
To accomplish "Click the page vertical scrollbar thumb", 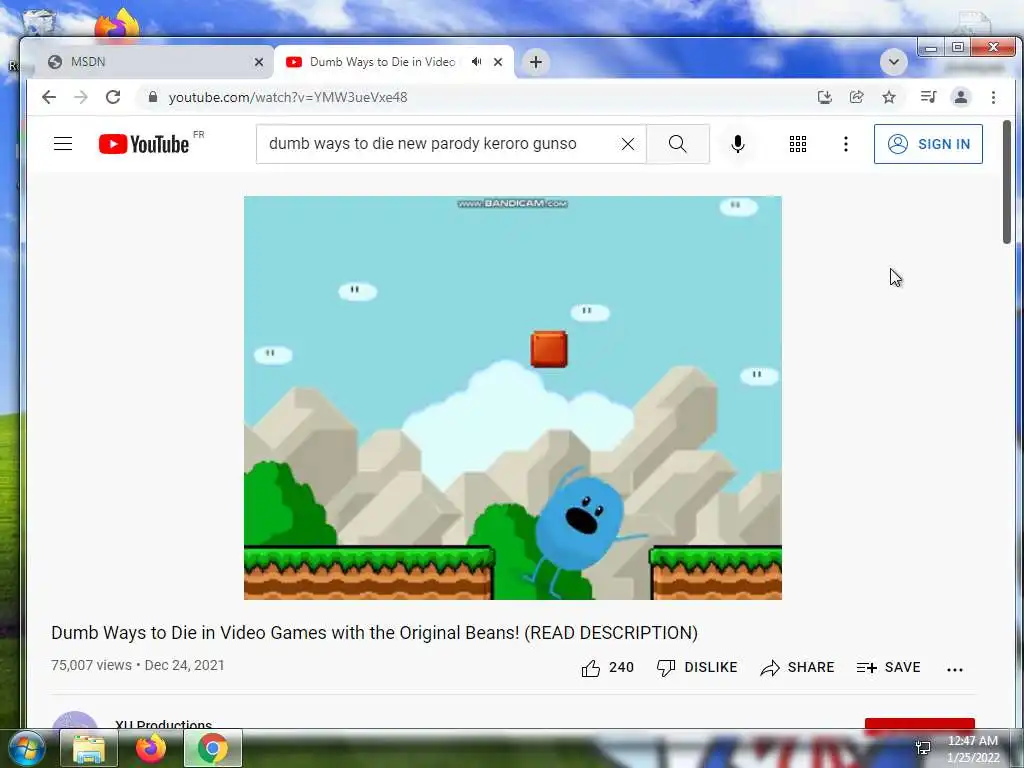I will 1006,182.
